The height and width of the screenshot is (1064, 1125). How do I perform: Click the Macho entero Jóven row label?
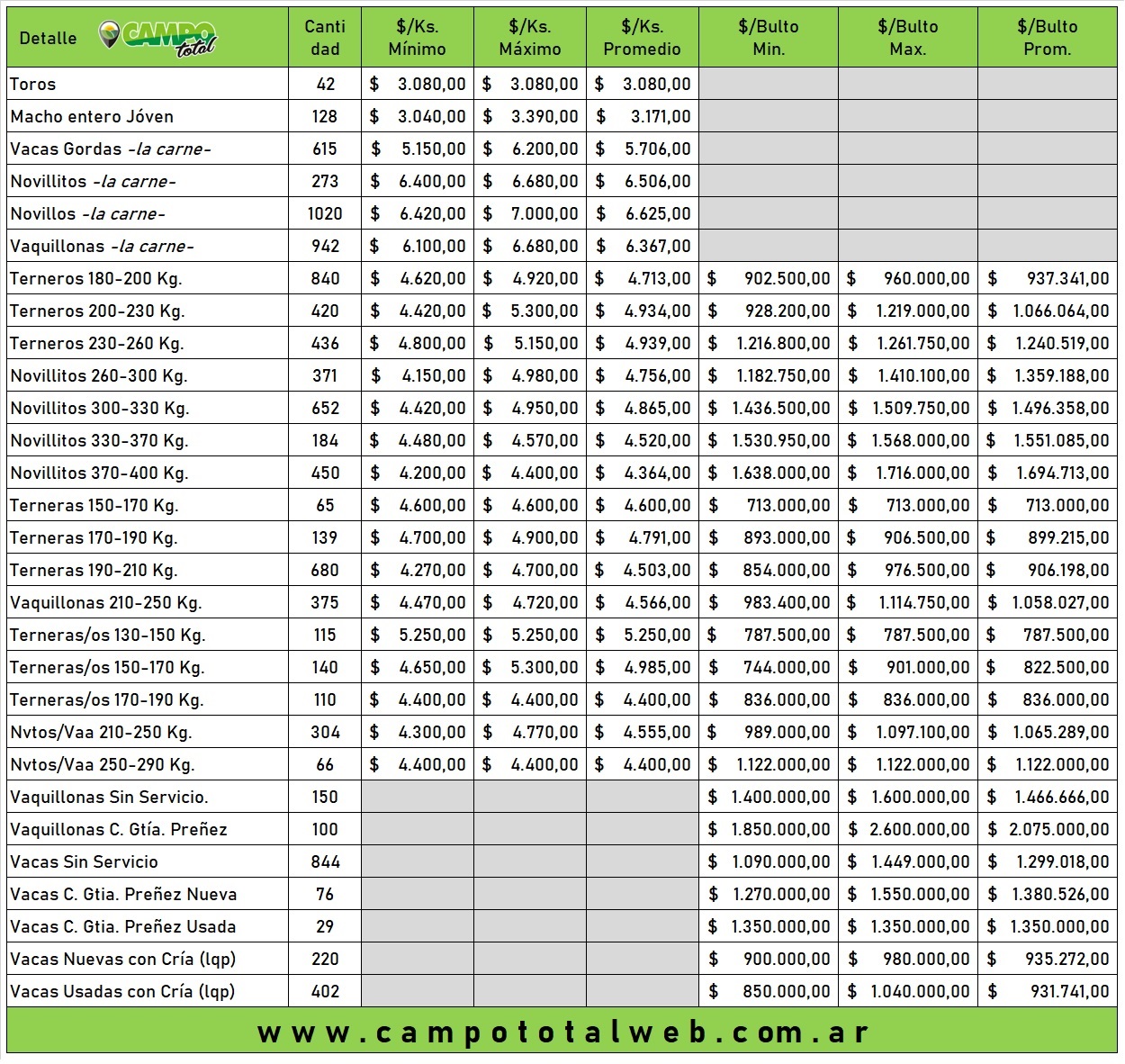click(x=92, y=117)
